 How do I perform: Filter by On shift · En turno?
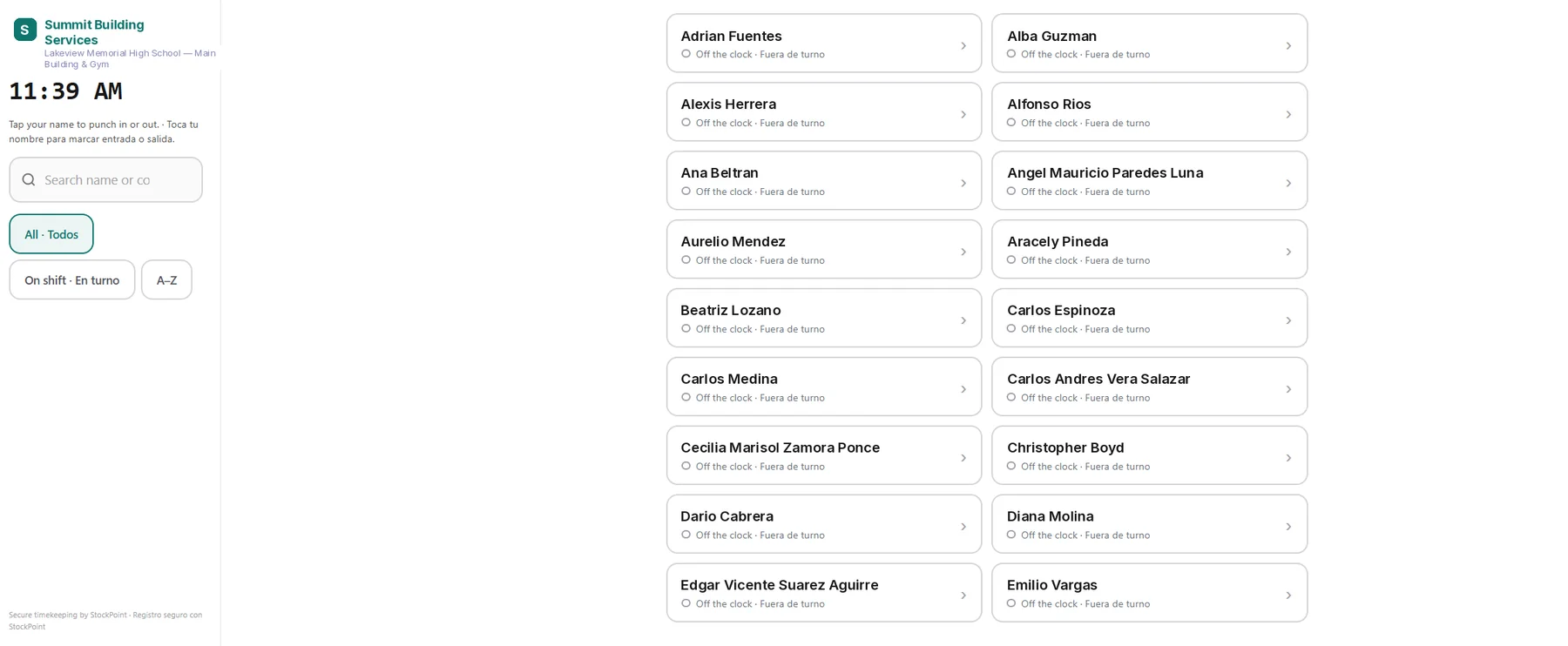72,280
